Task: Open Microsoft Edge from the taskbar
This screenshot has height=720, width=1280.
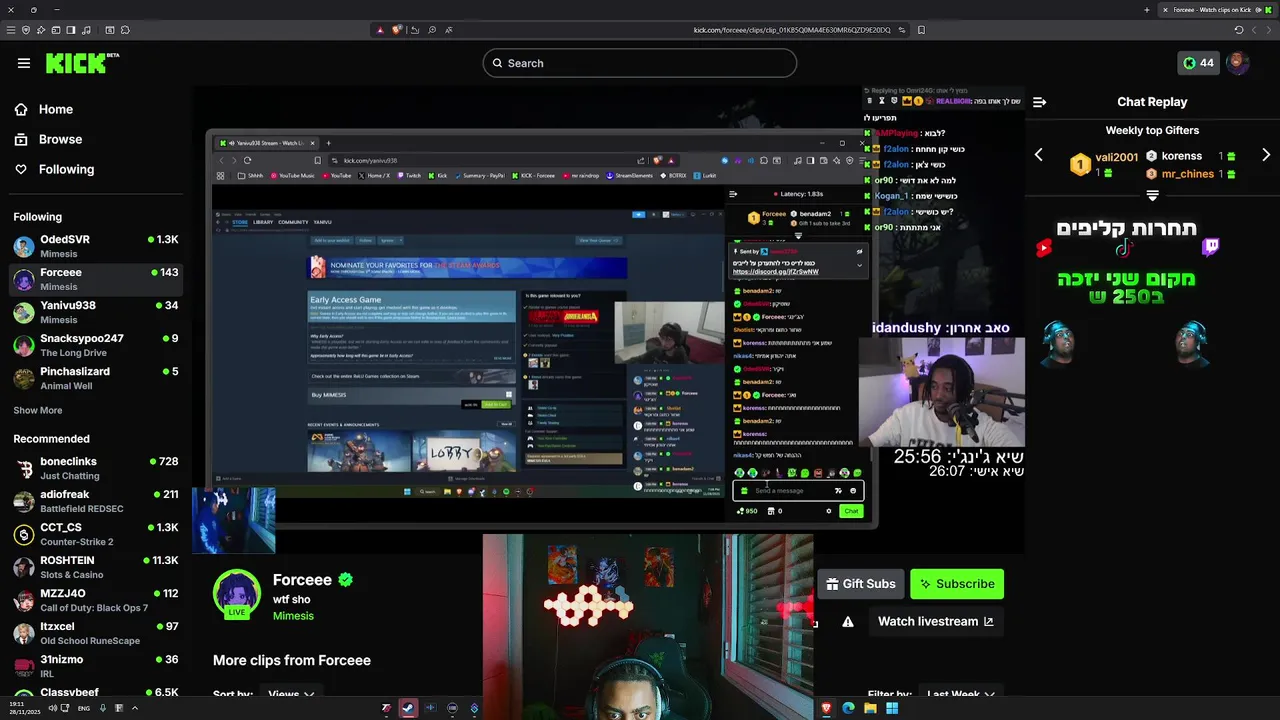Action: [848, 708]
